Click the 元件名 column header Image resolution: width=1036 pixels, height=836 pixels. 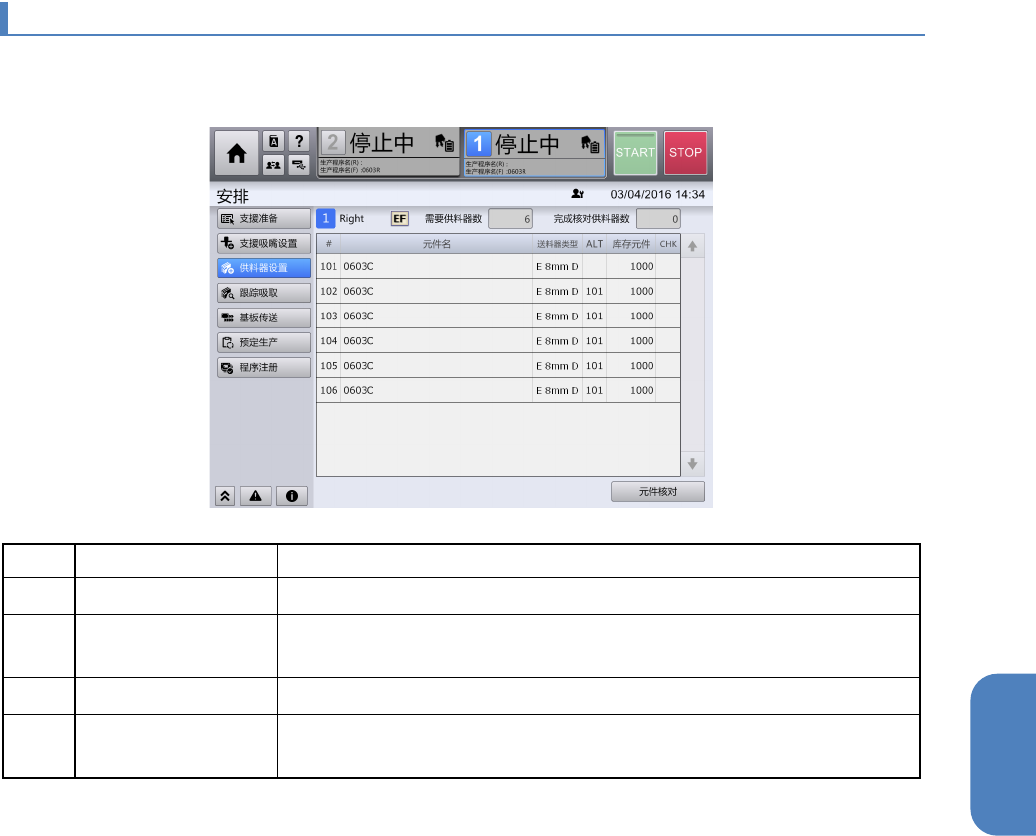pyautogui.click(x=437, y=244)
